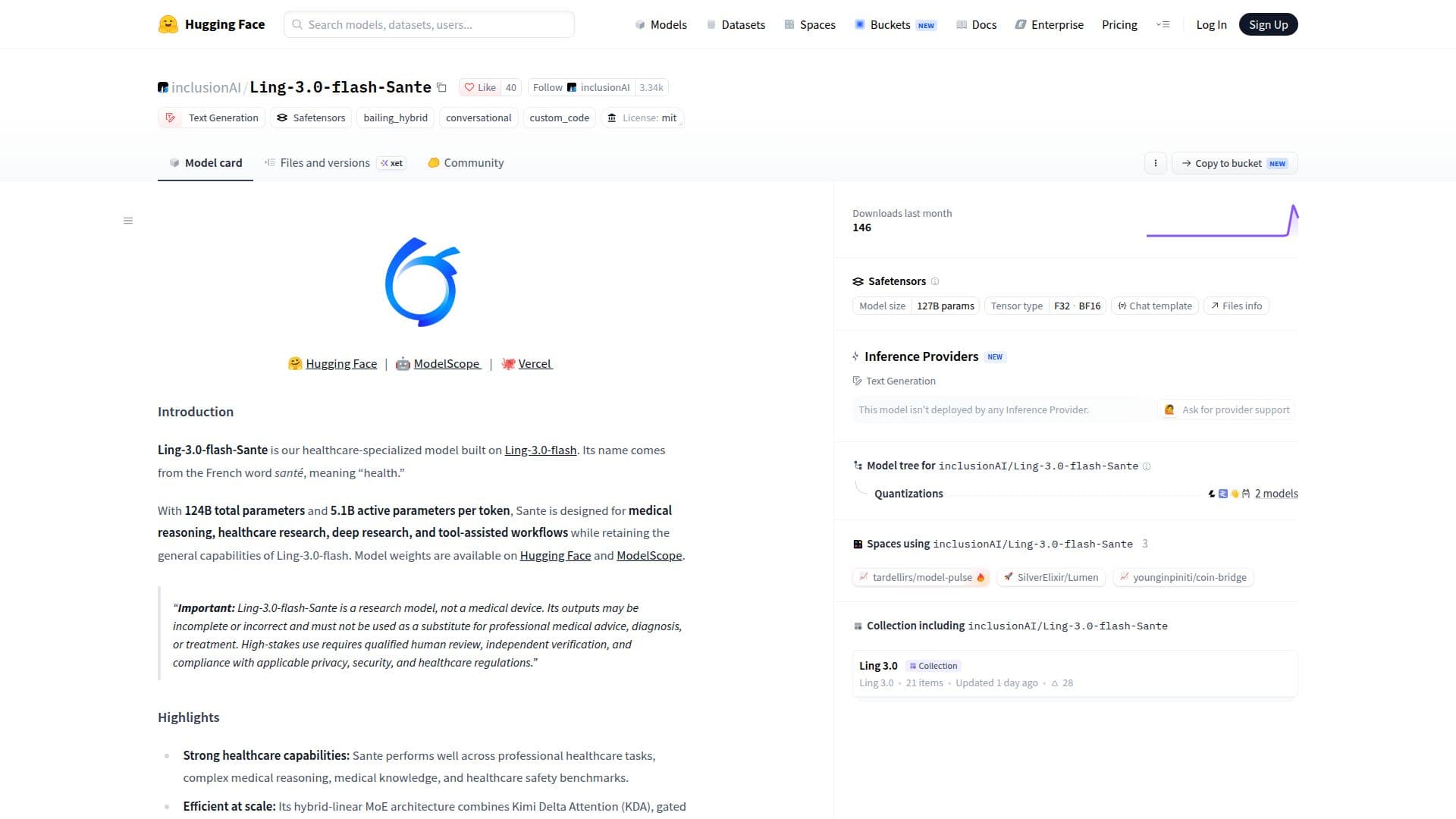Click the Hugging Face logo emoji
This screenshot has height=819, width=1456.
[168, 24]
